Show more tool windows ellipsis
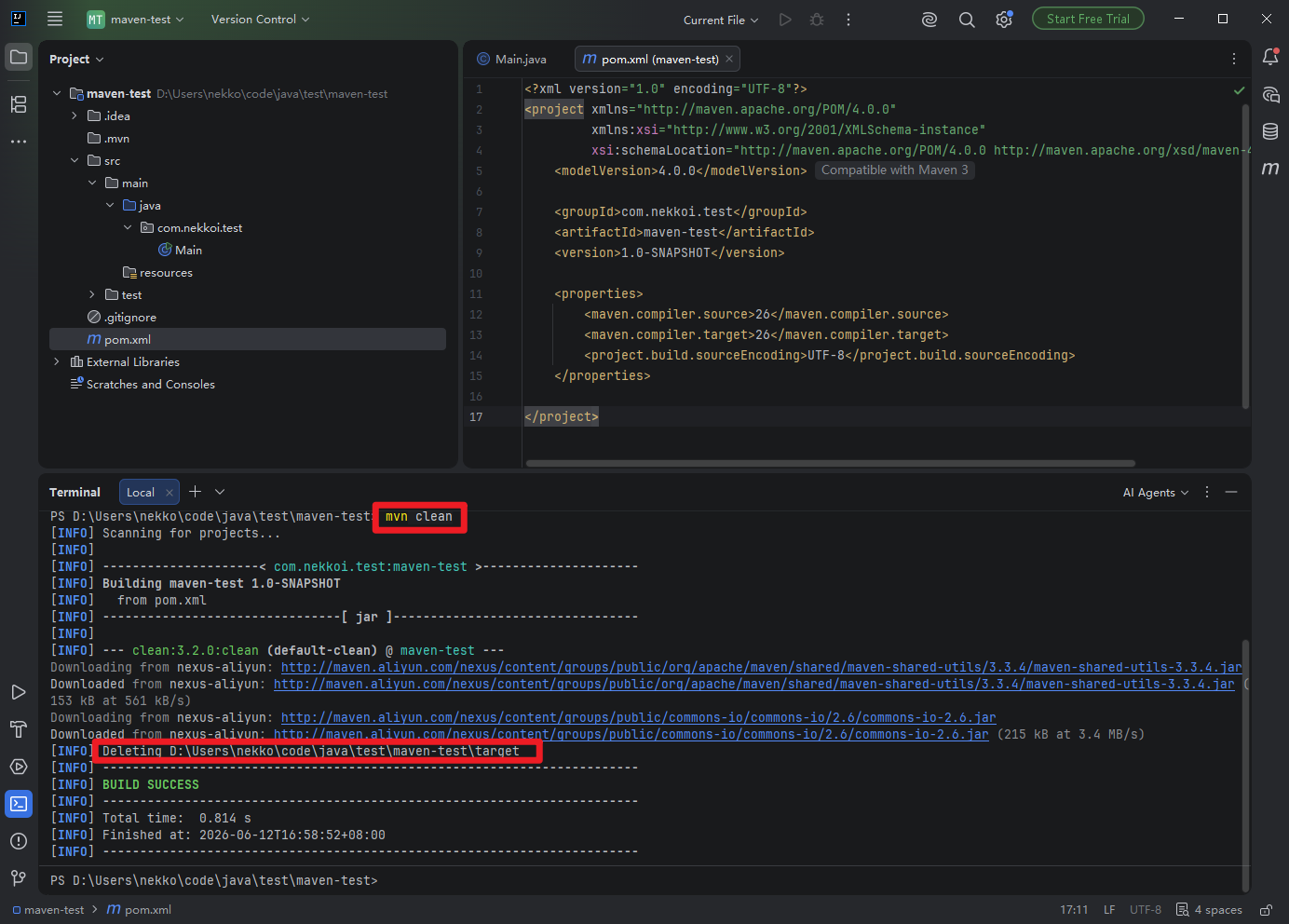 19,142
